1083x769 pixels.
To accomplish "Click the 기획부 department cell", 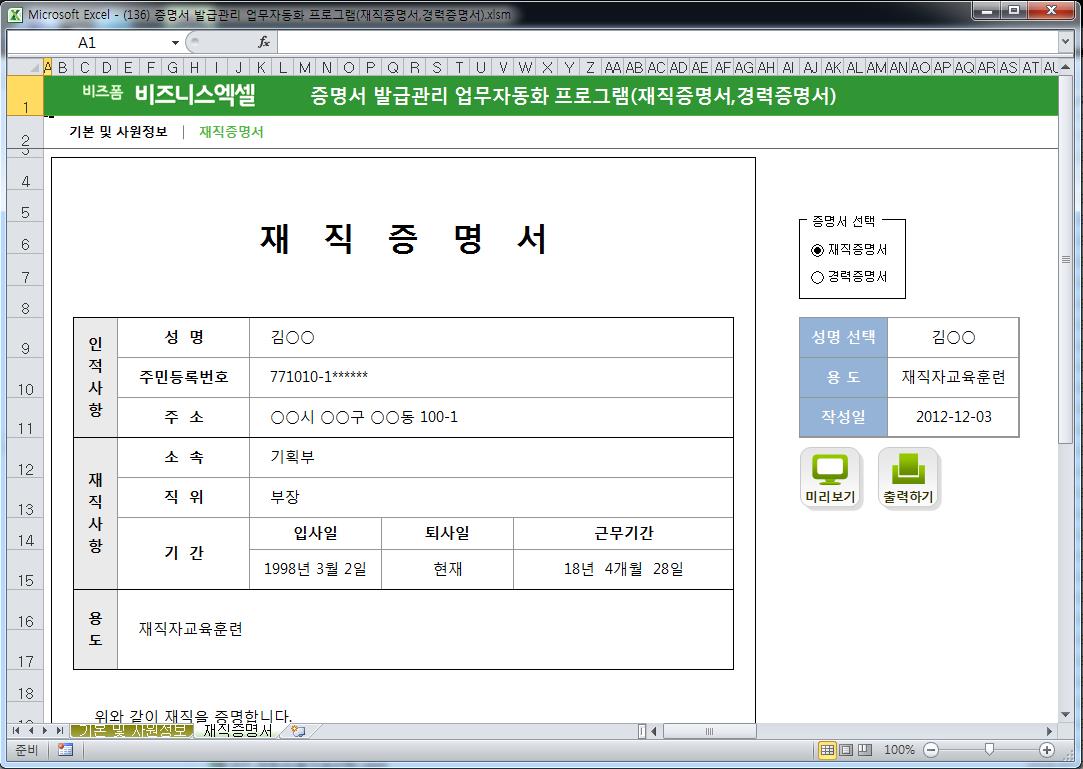I will pyautogui.click(x=491, y=457).
